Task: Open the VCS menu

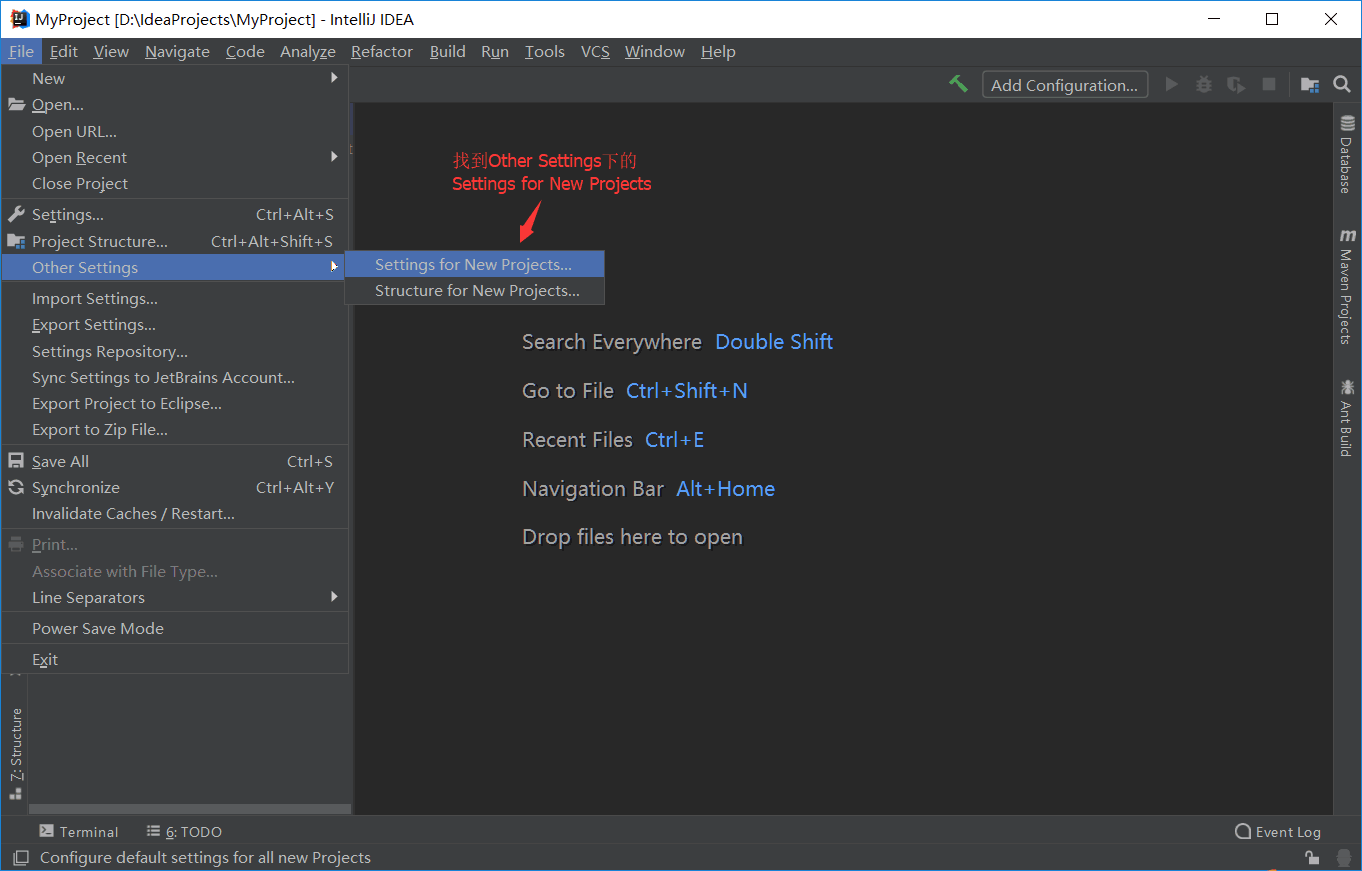Action: (x=595, y=51)
